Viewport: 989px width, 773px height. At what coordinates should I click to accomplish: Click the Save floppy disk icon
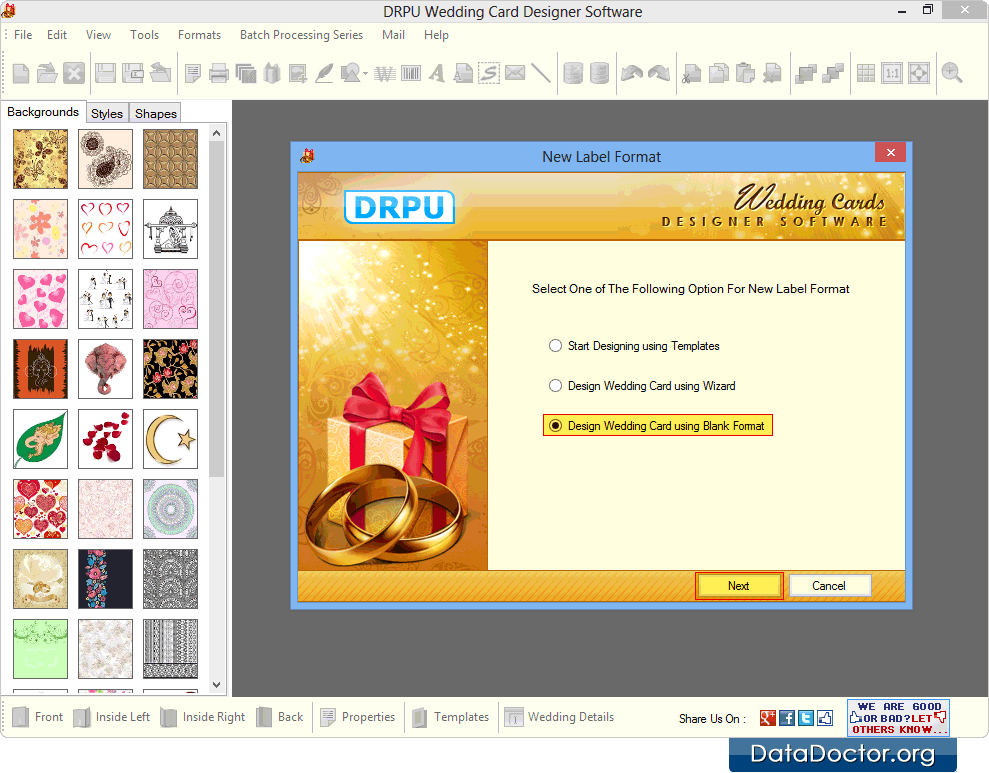(x=105, y=74)
